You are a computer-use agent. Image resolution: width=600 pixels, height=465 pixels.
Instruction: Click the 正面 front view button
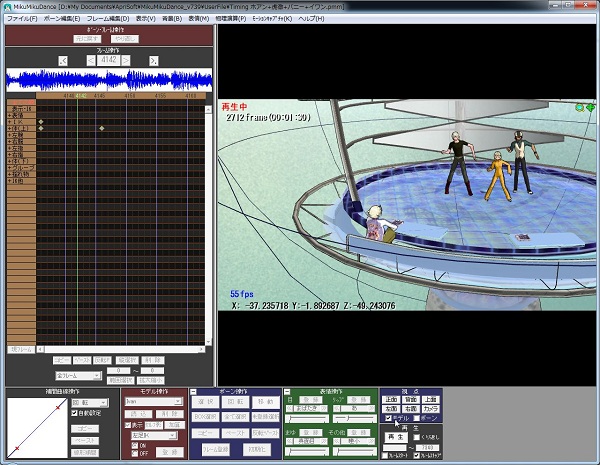(391, 400)
